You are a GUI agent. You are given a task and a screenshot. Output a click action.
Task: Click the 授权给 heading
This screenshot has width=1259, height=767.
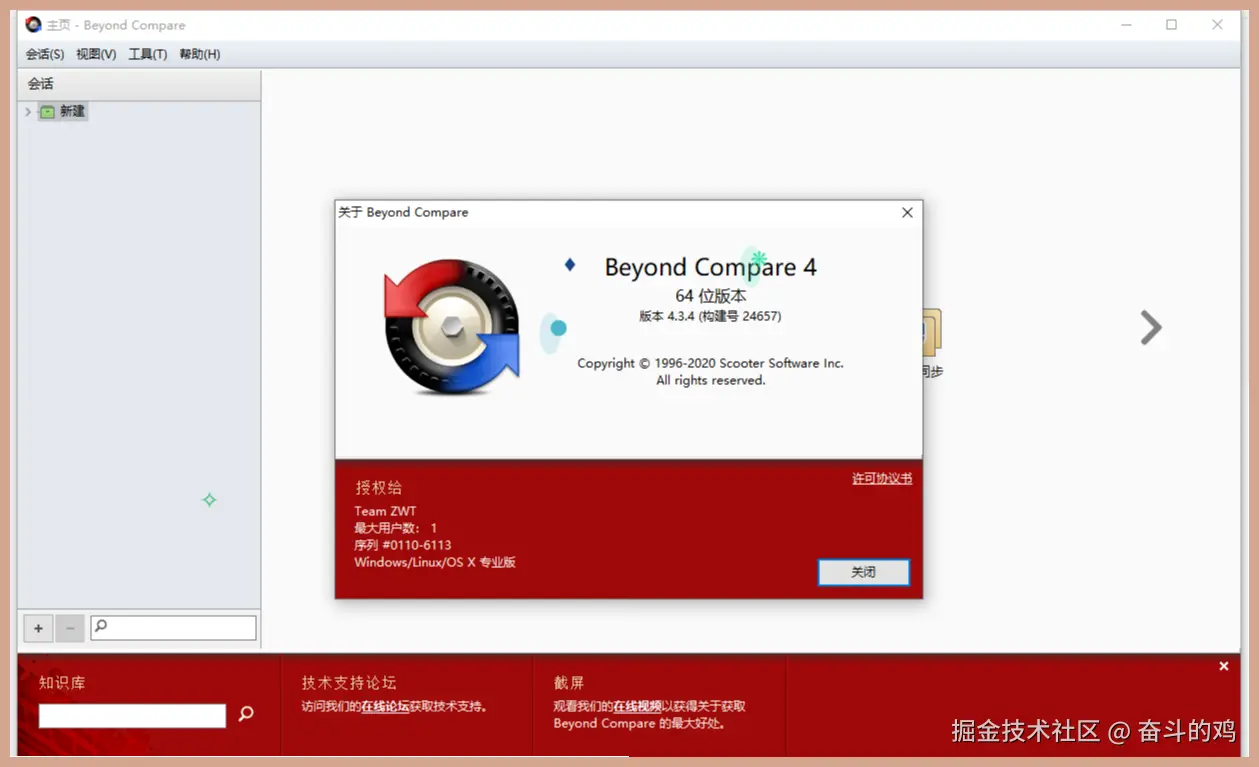[x=379, y=488]
